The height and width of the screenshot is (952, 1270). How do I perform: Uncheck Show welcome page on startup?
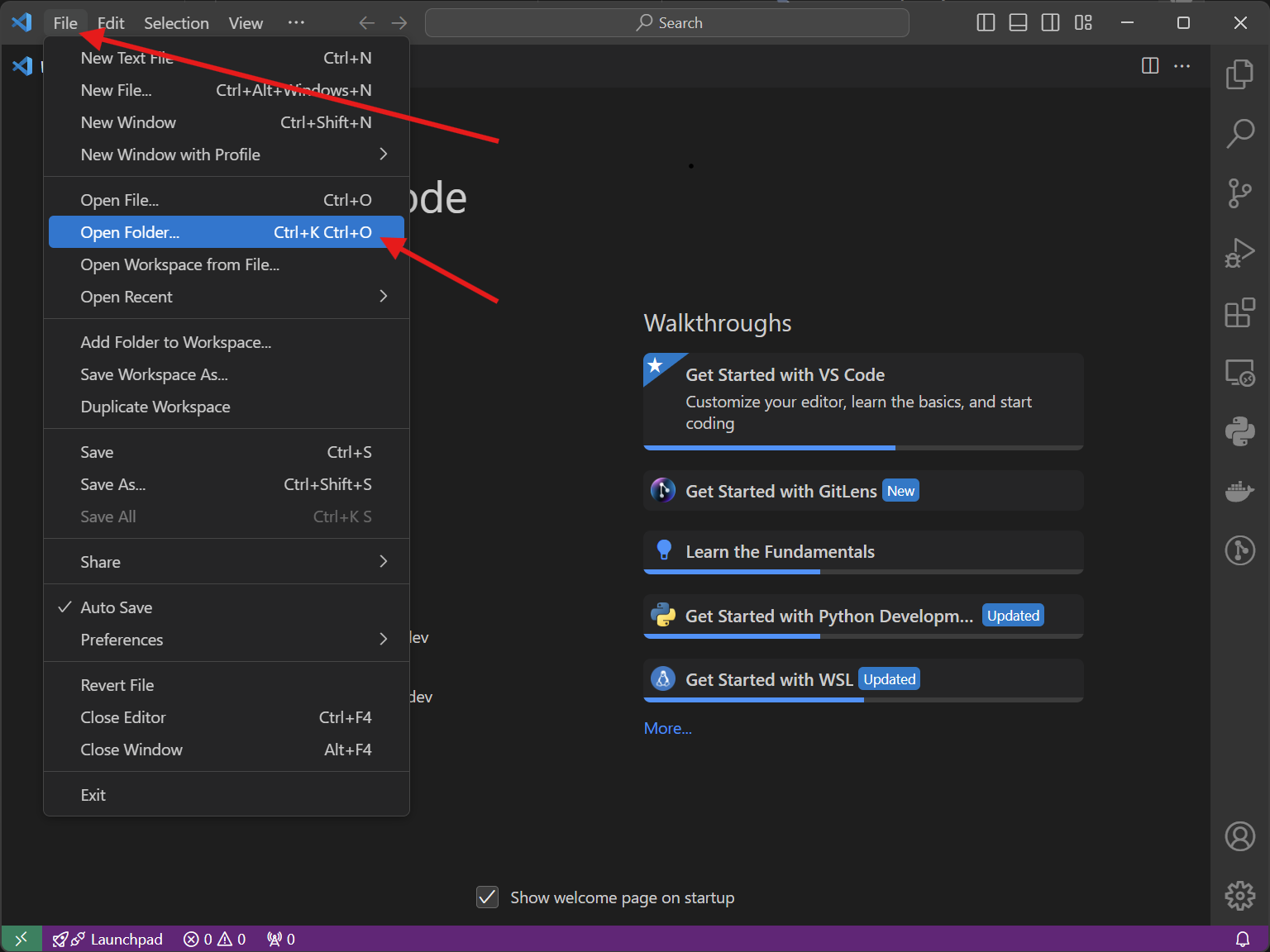click(488, 897)
